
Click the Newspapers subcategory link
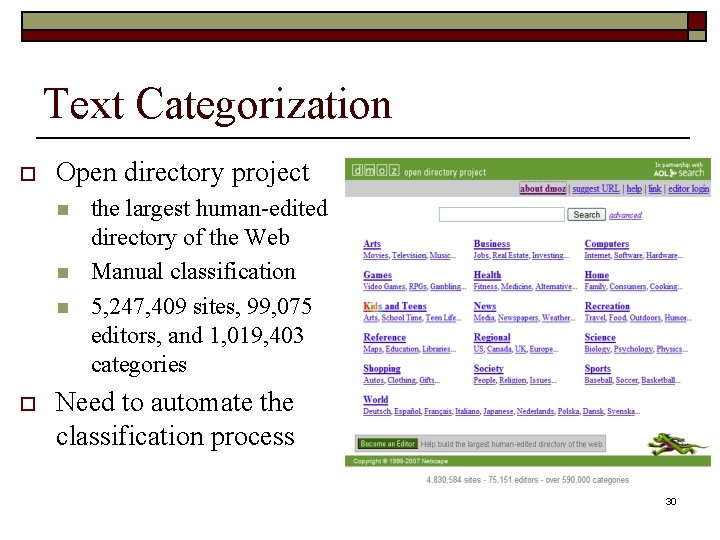click(518, 318)
